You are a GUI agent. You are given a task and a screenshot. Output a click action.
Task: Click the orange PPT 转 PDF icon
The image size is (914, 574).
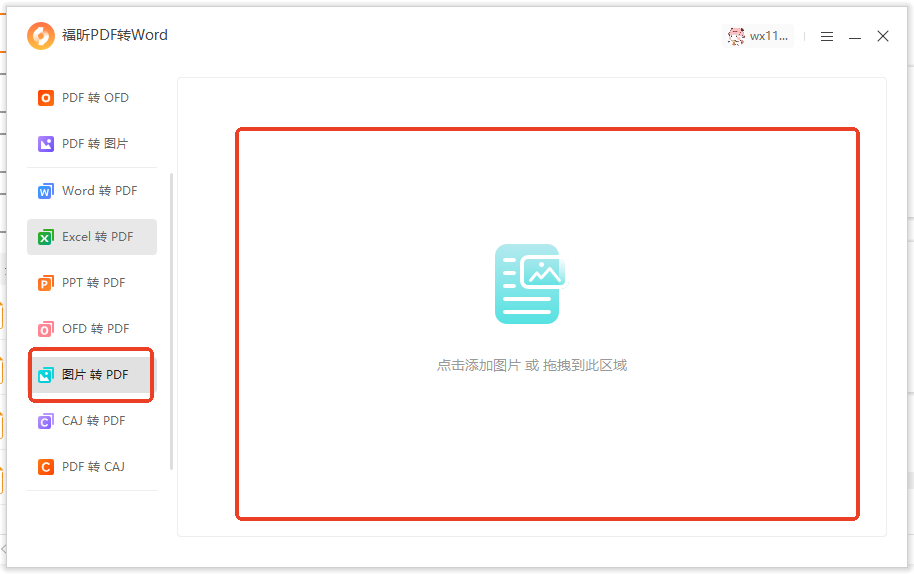pyautogui.click(x=45, y=283)
